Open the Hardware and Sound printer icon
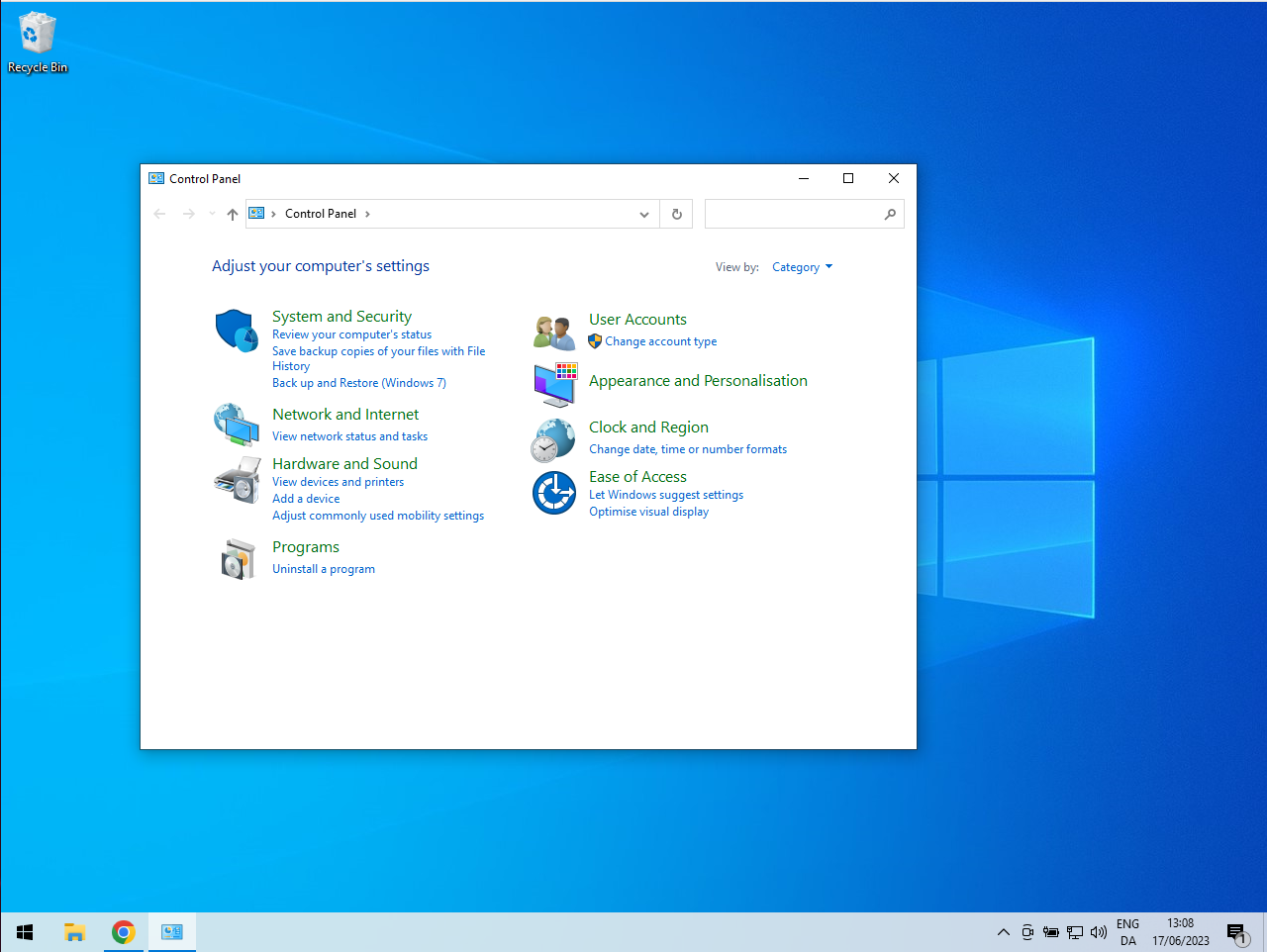The height and width of the screenshot is (952, 1267). (x=237, y=481)
